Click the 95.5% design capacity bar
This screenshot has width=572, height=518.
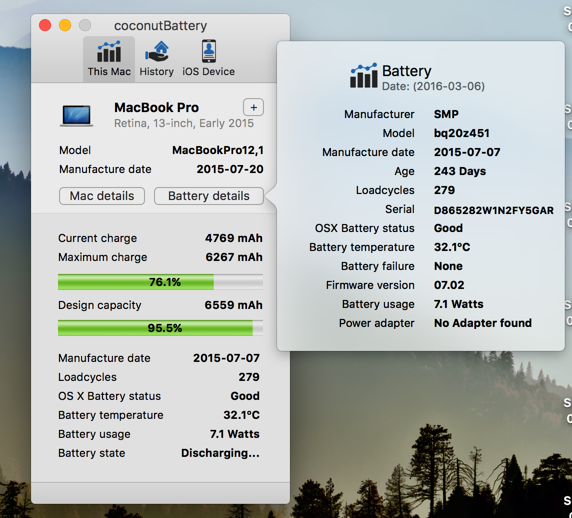(x=161, y=328)
